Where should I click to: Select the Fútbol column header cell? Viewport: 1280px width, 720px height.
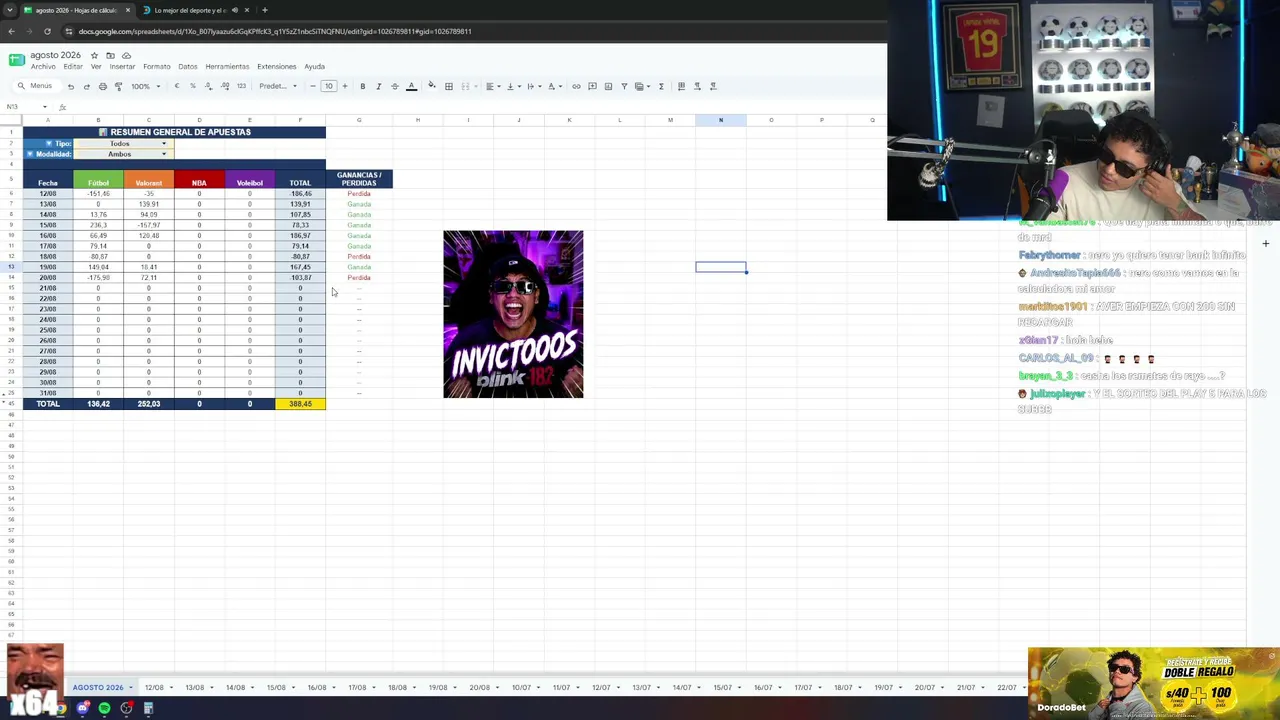[98, 180]
